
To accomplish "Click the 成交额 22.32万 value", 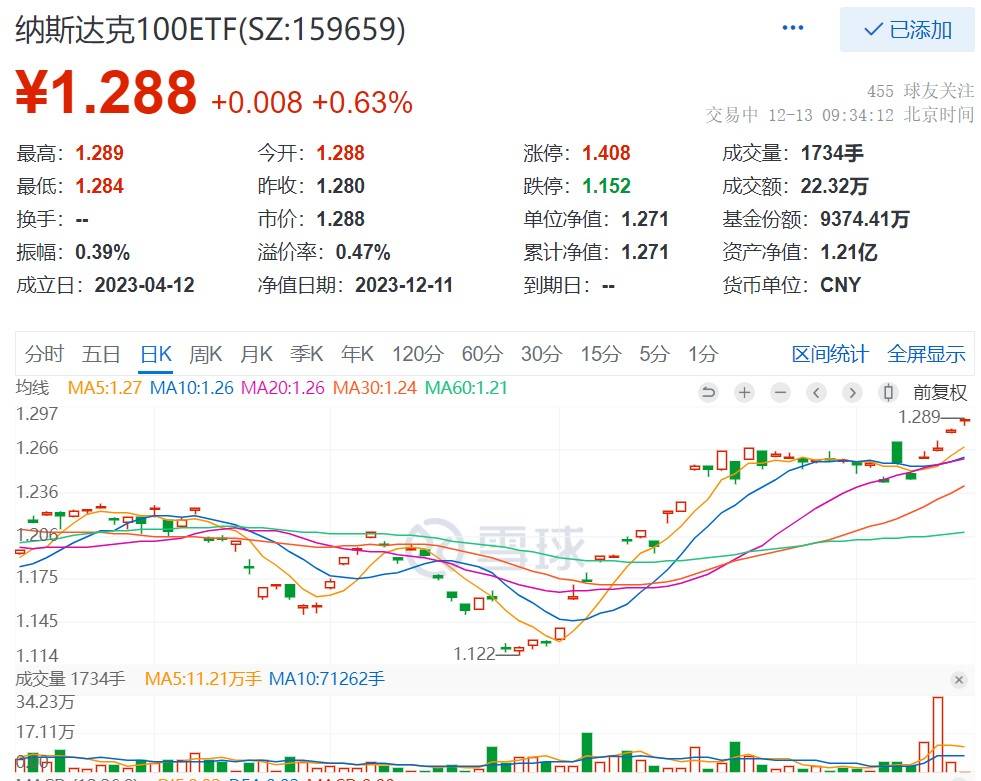I will 835,186.
